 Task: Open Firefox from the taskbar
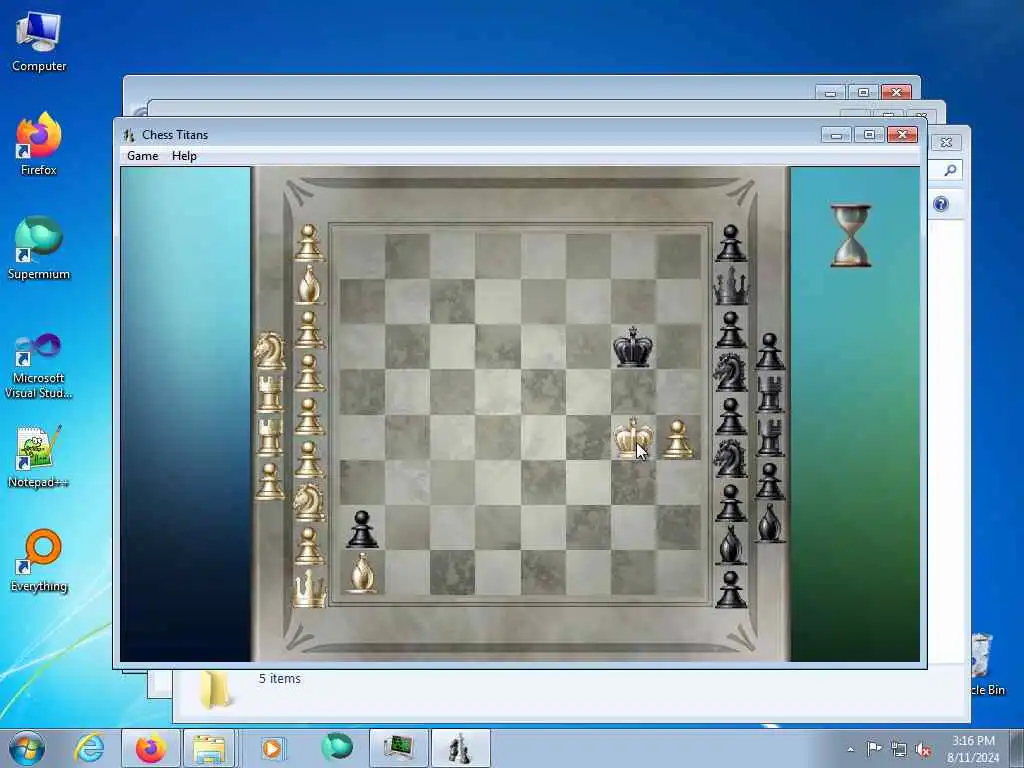pos(150,748)
